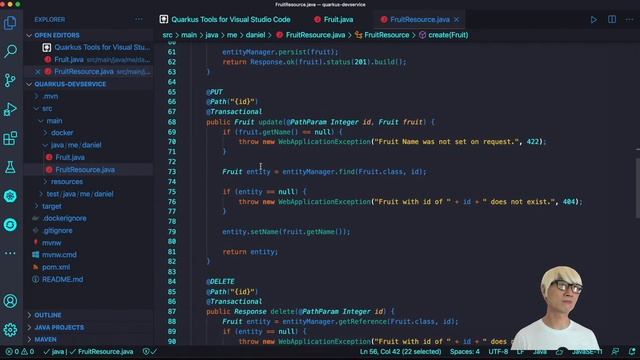
Task: Open the Source Control view
Action: pyautogui.click(x=10, y=80)
